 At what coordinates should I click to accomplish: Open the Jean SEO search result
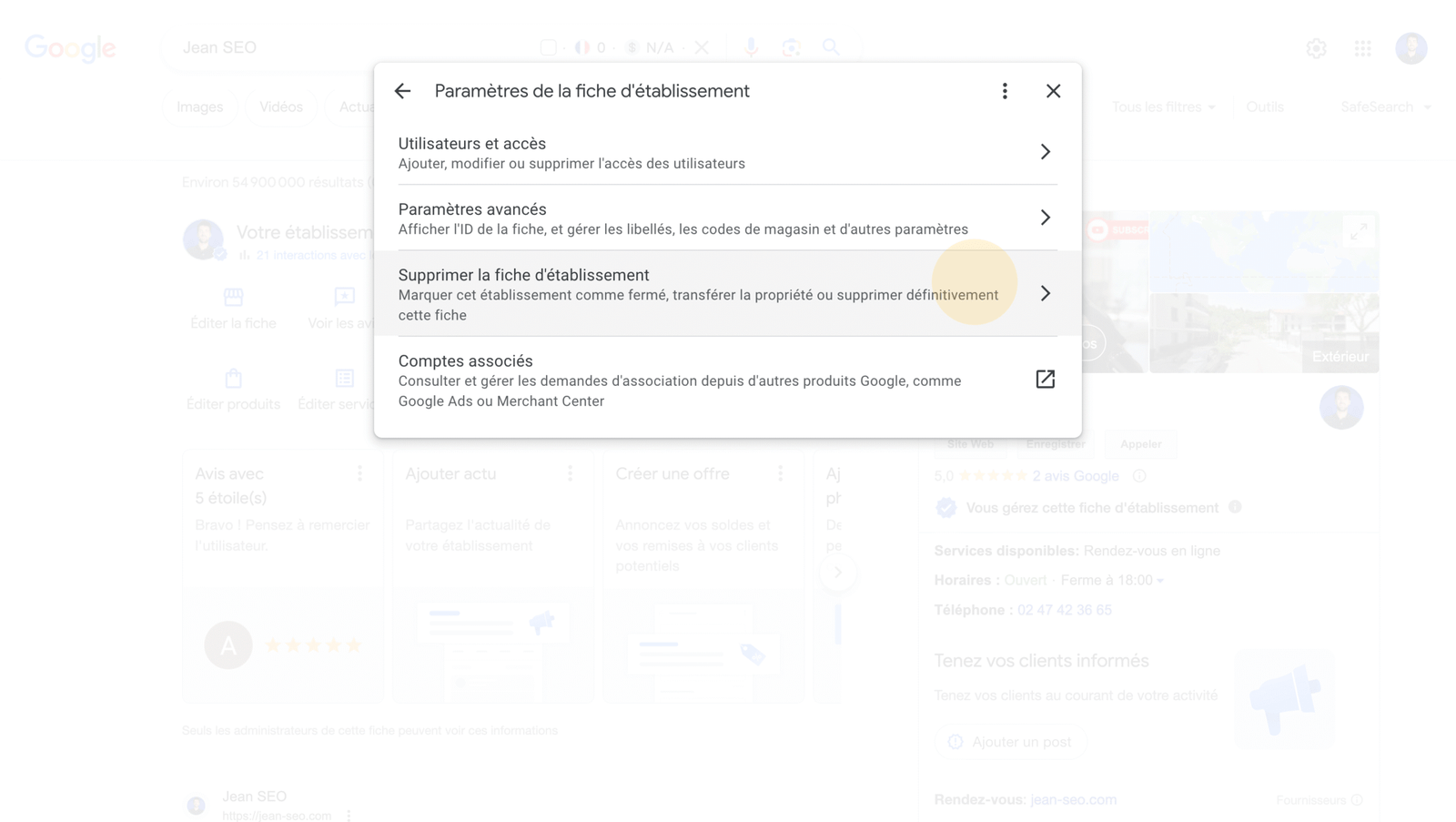(x=255, y=797)
